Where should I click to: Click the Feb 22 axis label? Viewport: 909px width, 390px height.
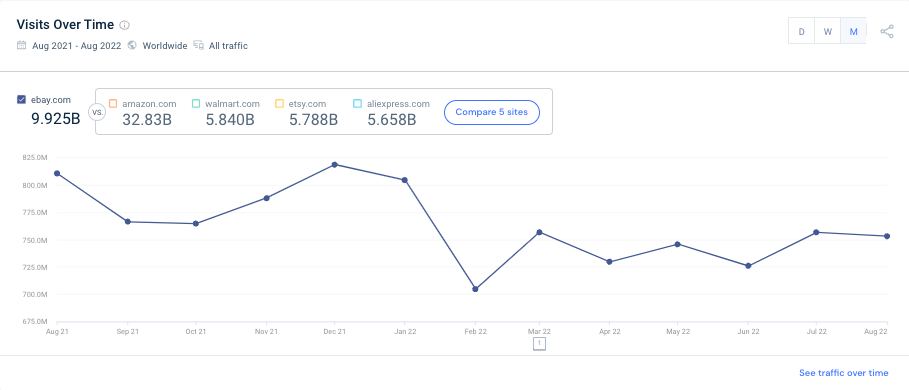point(475,332)
